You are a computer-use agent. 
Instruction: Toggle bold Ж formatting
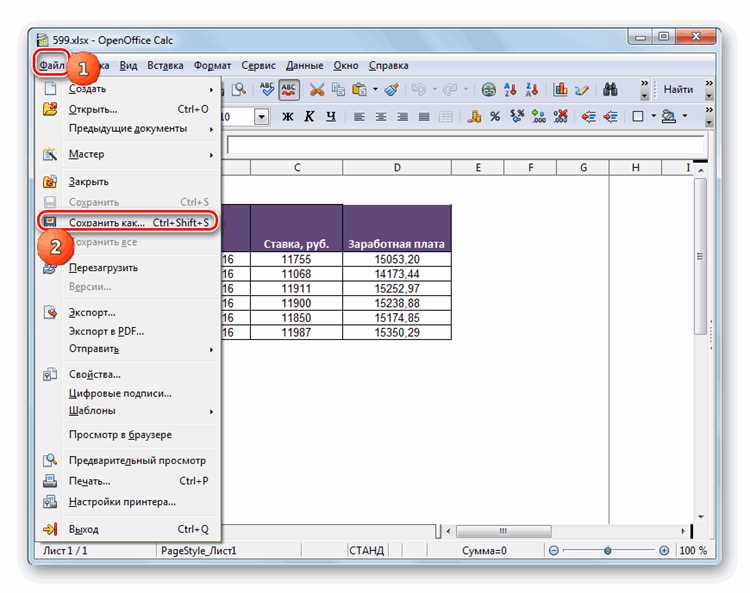287,117
